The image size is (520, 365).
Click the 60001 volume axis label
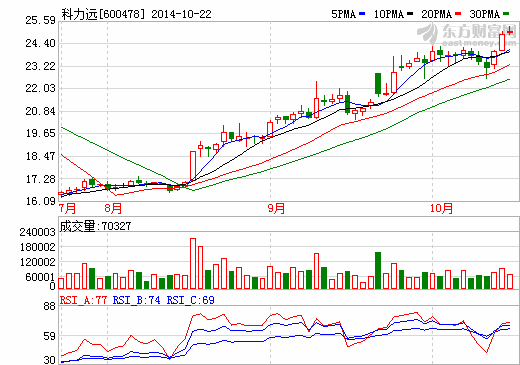click(x=40, y=277)
